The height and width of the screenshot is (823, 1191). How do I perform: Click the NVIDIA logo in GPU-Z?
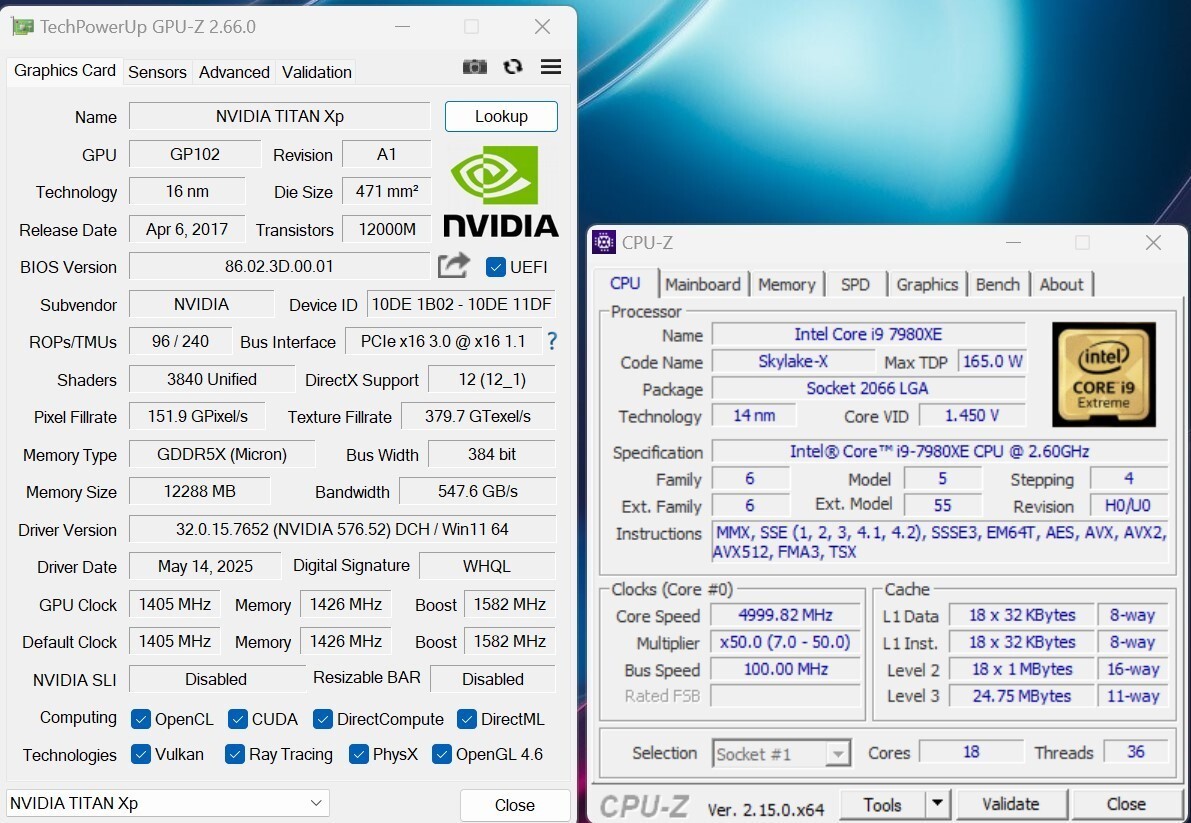pos(501,191)
